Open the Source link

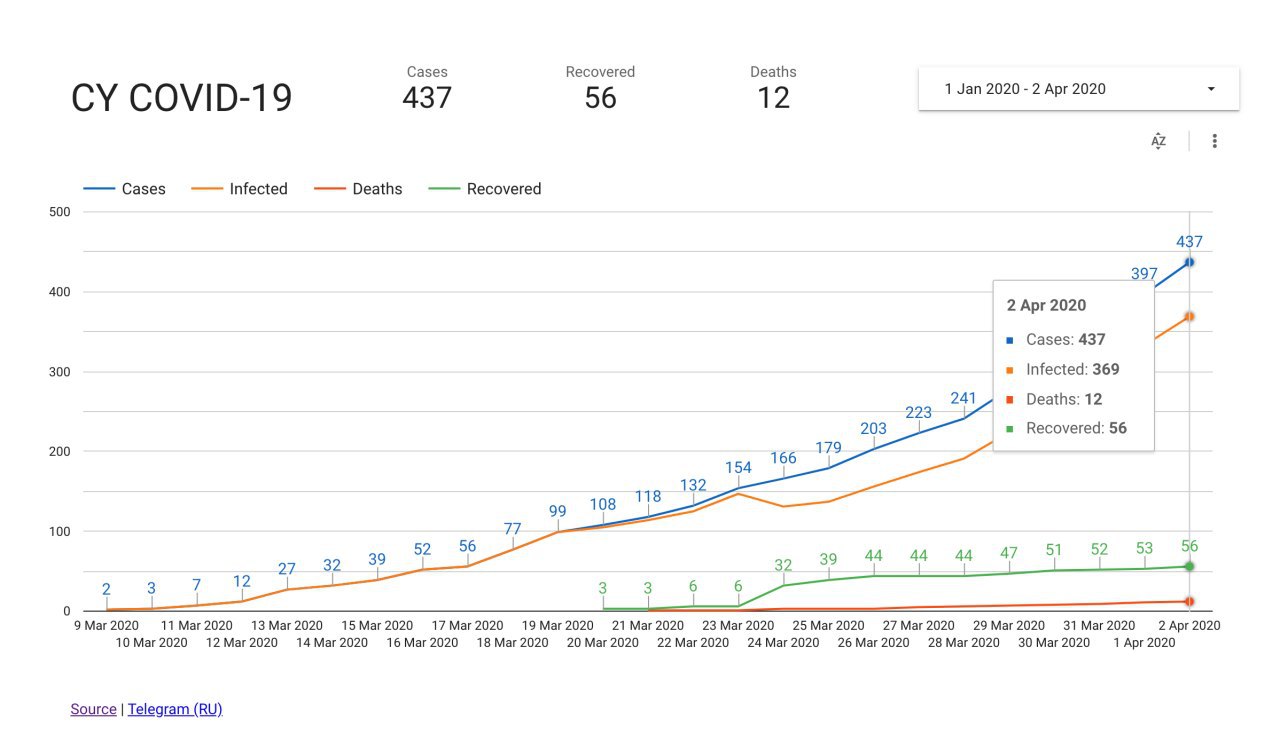tap(93, 709)
